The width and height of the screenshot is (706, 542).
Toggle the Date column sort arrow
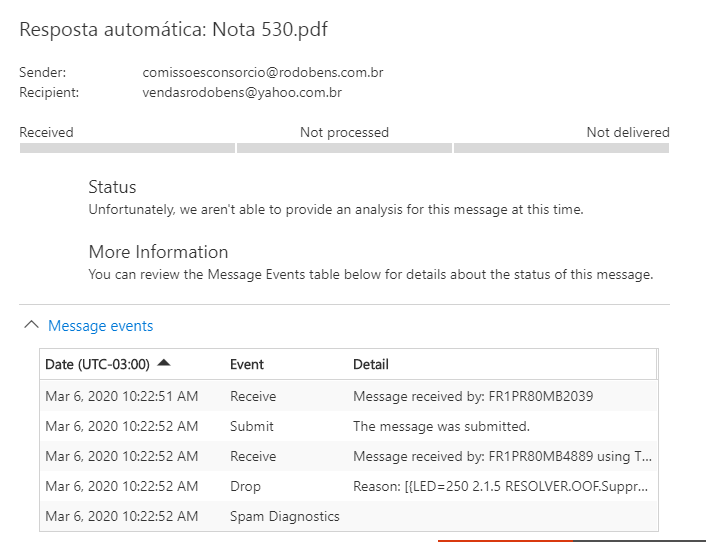(x=164, y=363)
